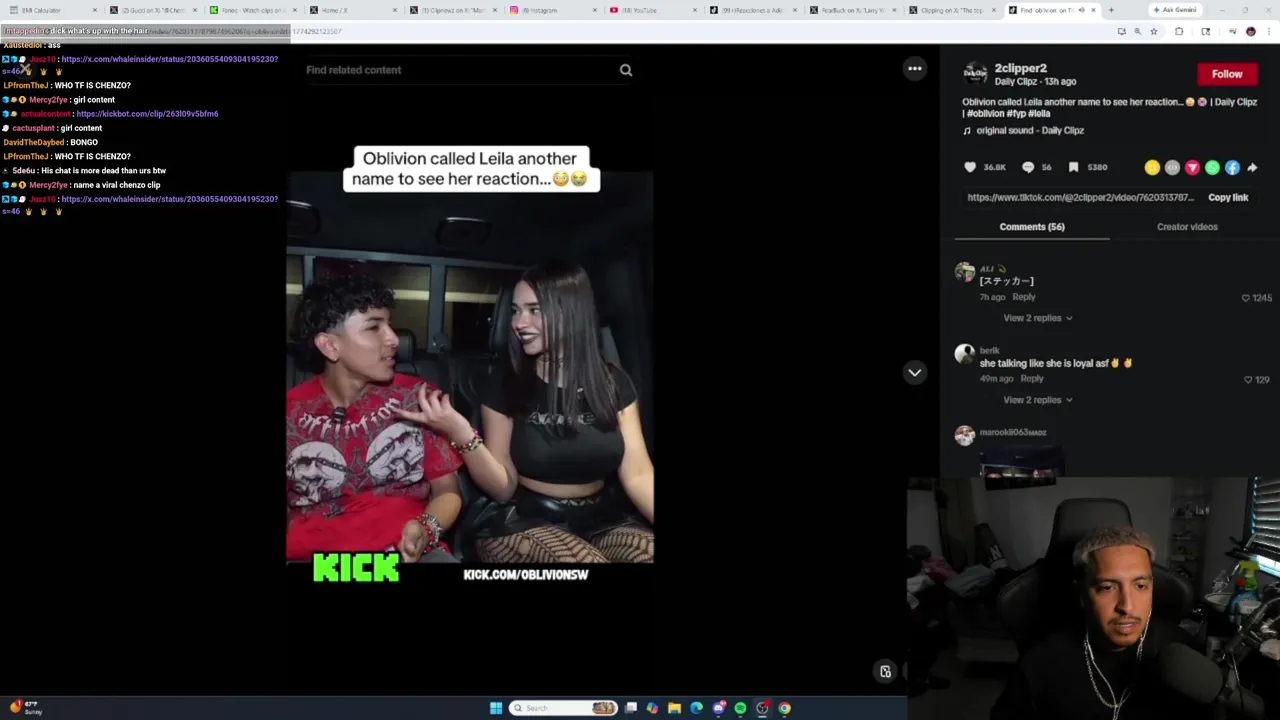Image resolution: width=1280 pixels, height=720 pixels.
Task: Like the video with the heart icon
Action: [x=970, y=168]
